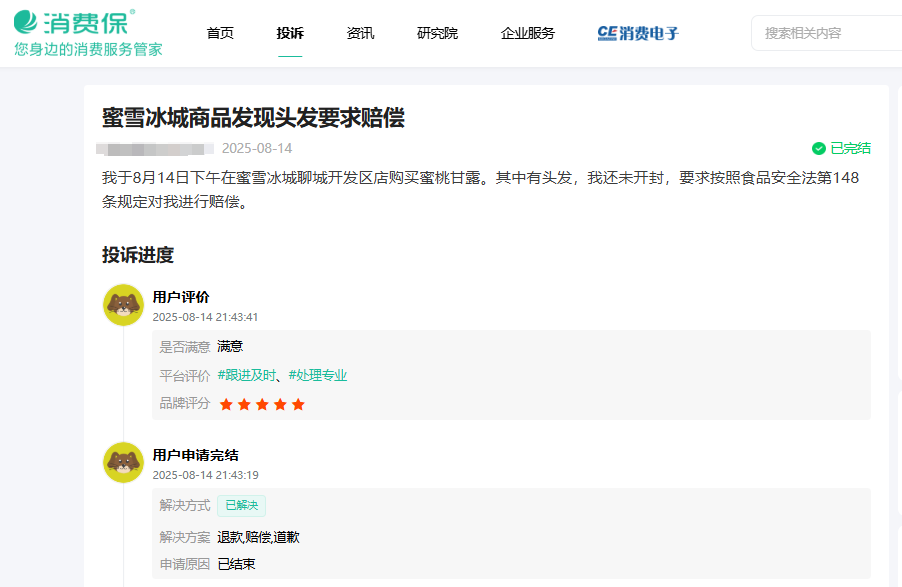
Task: Open the #处理专业 tag
Action: click(x=318, y=375)
